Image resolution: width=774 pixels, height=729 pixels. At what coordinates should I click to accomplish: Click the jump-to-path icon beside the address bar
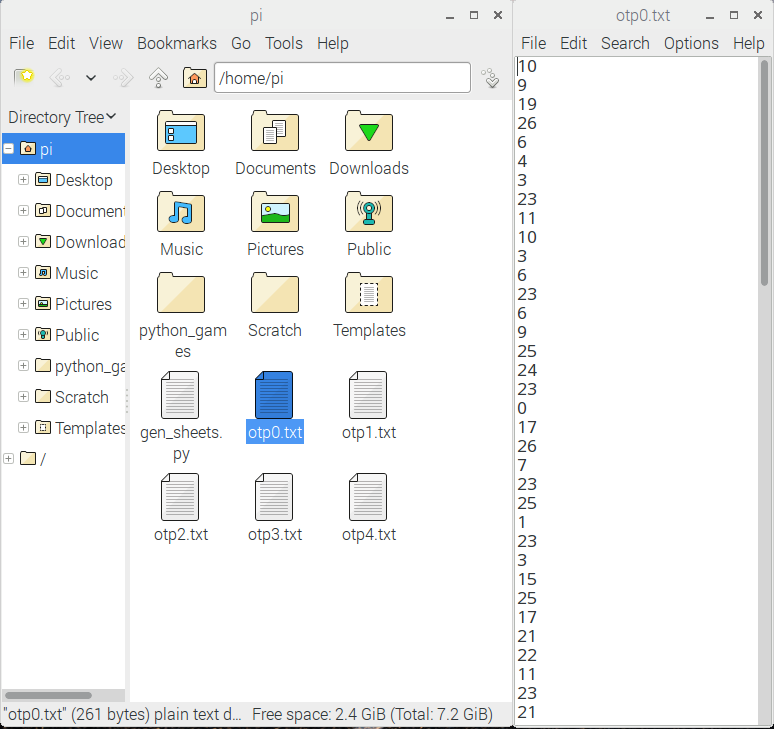point(491,77)
